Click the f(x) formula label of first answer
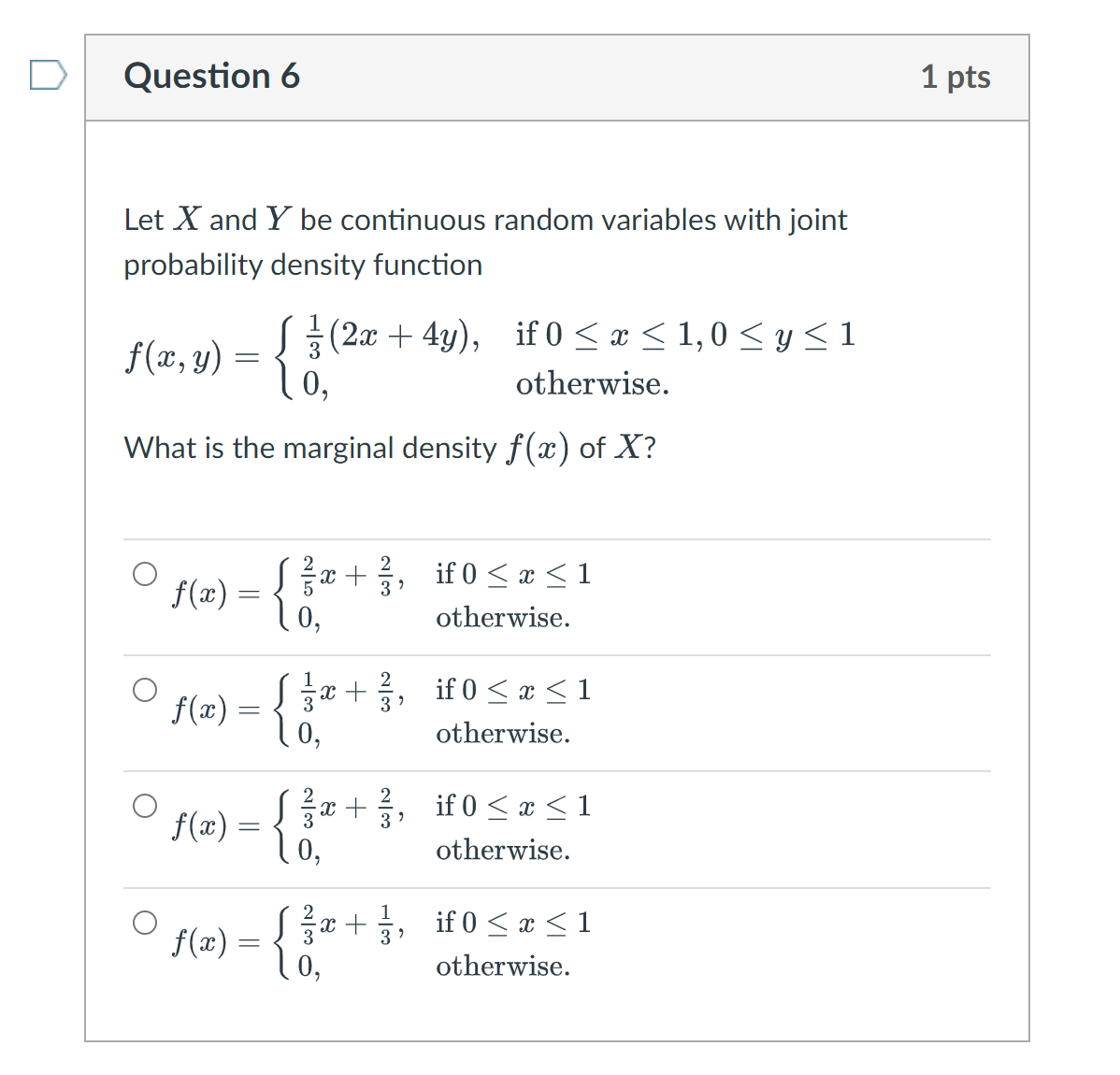The image size is (1120, 1075). coord(199,594)
